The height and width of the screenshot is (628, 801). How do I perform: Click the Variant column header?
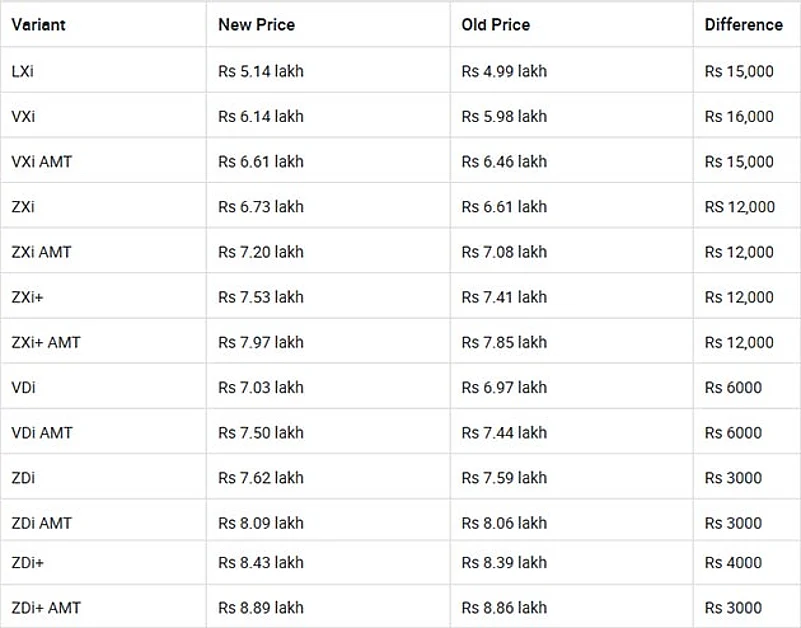pos(38,25)
